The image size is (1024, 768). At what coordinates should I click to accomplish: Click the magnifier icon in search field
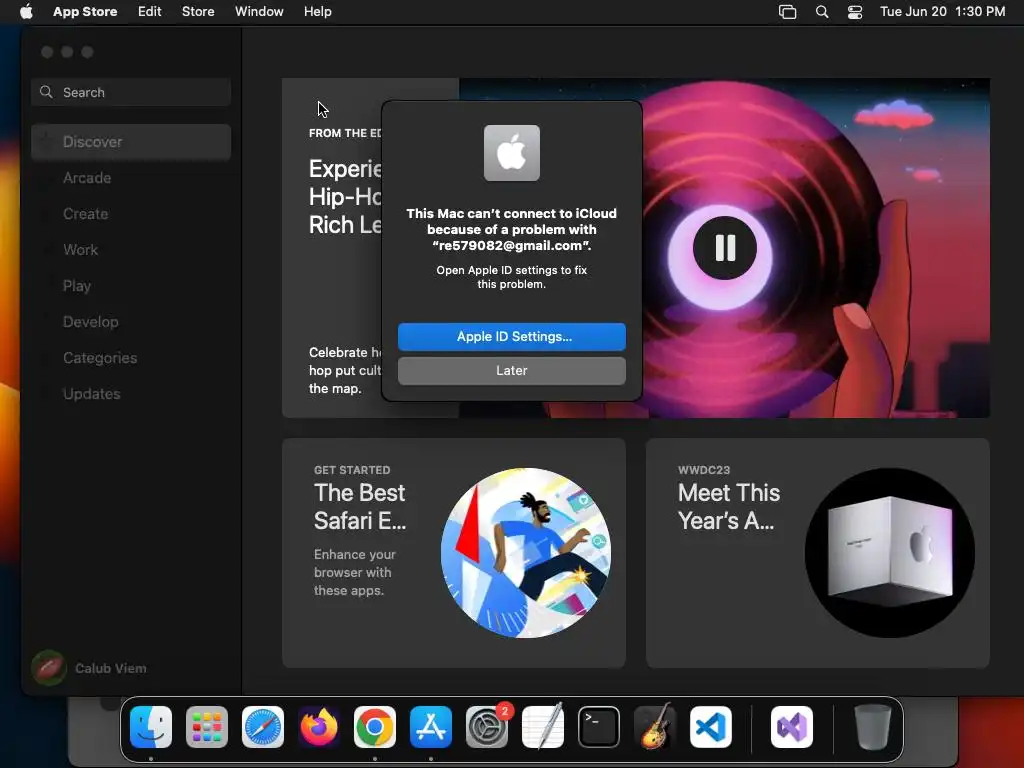click(x=46, y=92)
